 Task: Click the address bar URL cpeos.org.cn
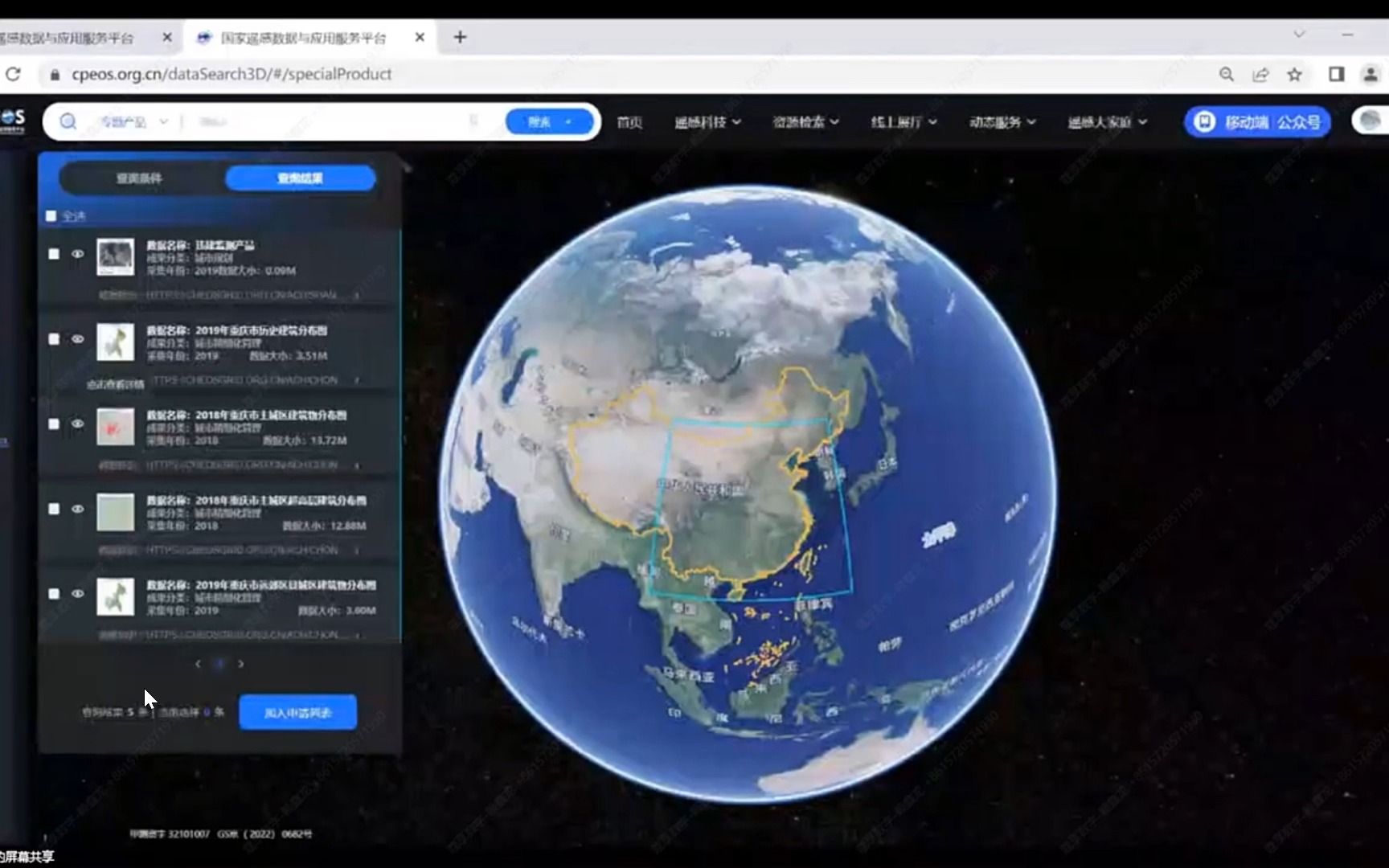231,74
